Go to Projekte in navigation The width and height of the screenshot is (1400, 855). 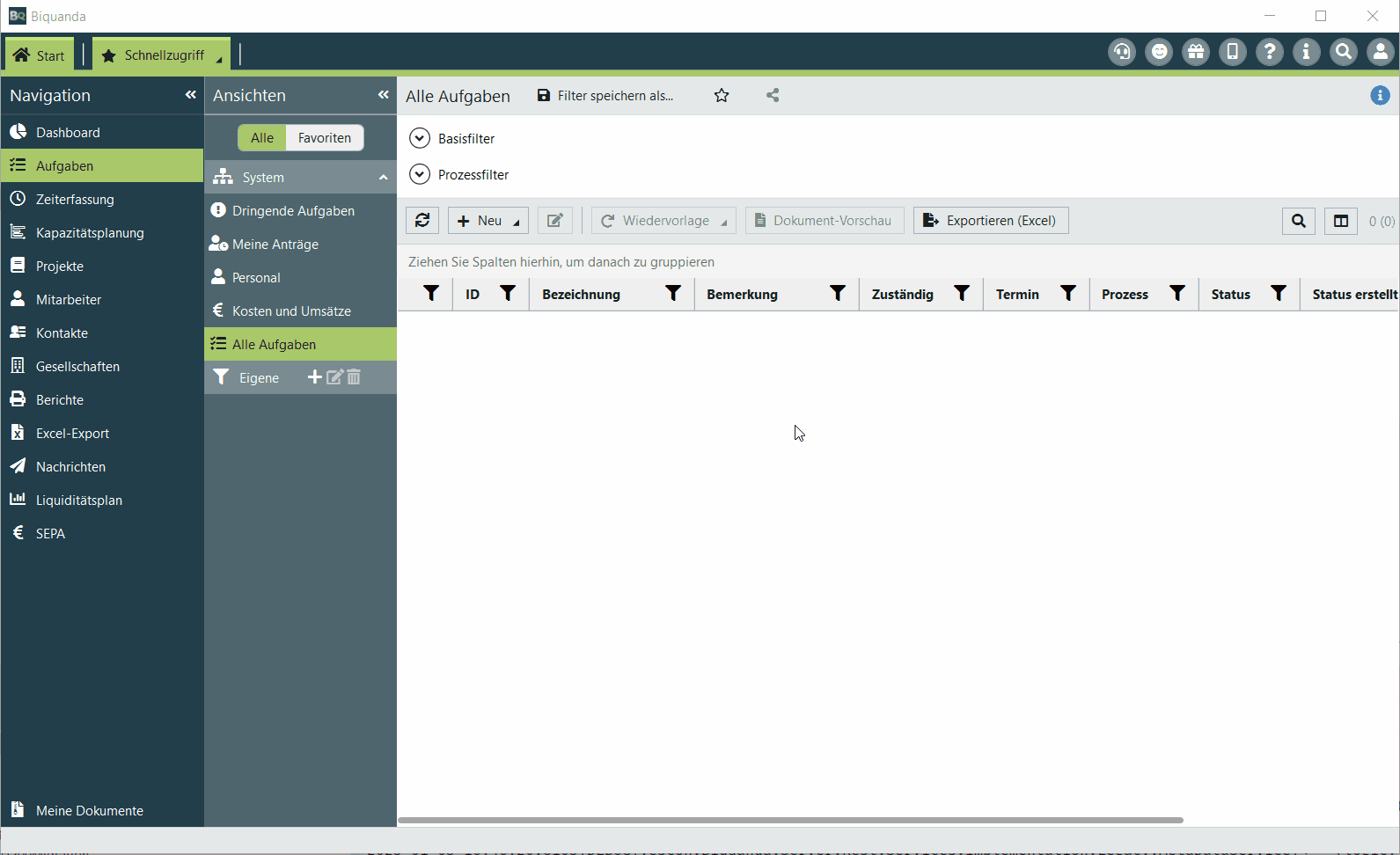[60, 267]
